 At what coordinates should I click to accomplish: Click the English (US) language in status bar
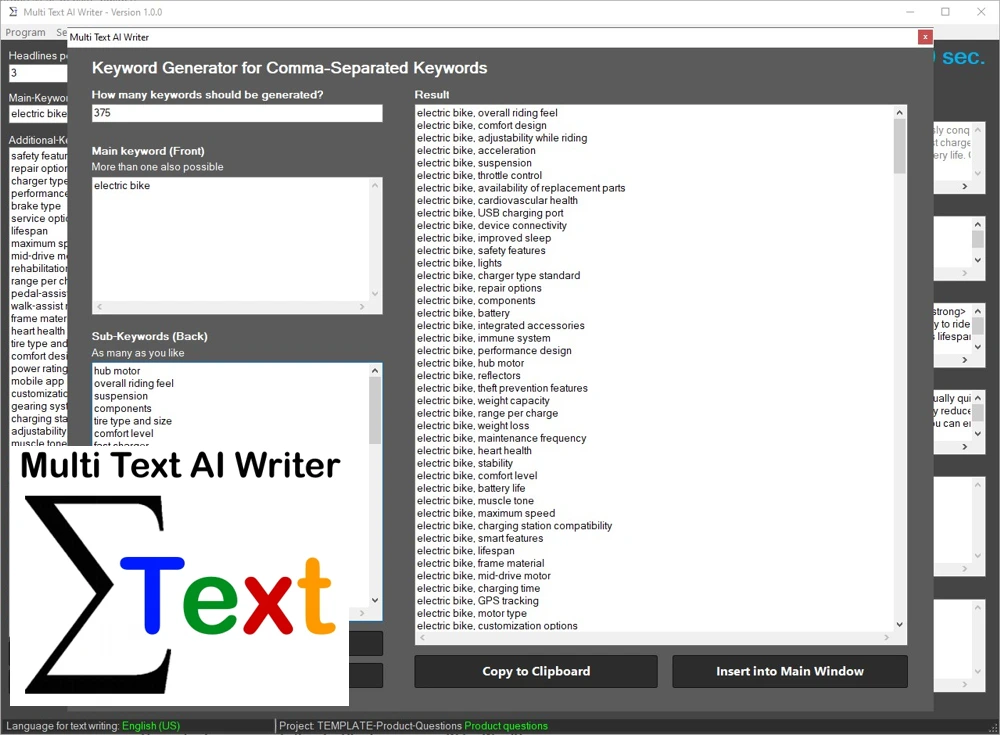[x=150, y=726]
